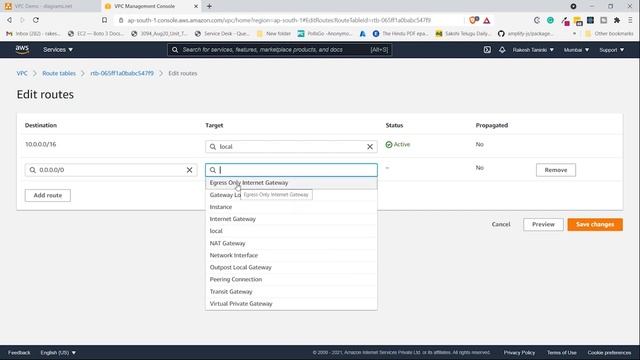Open Brave Shields icon

473,20
